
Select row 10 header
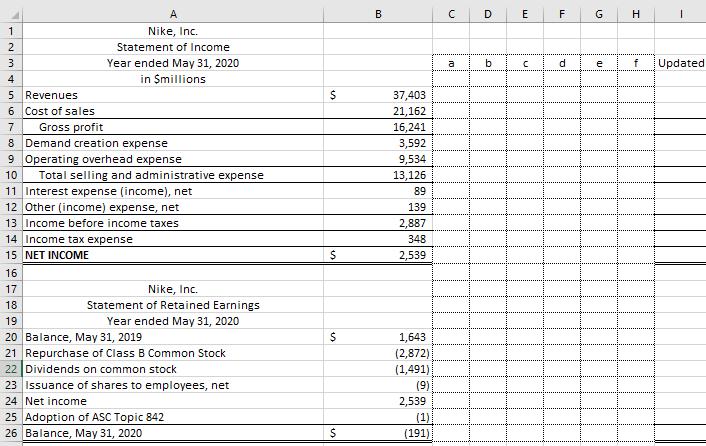click(11, 175)
